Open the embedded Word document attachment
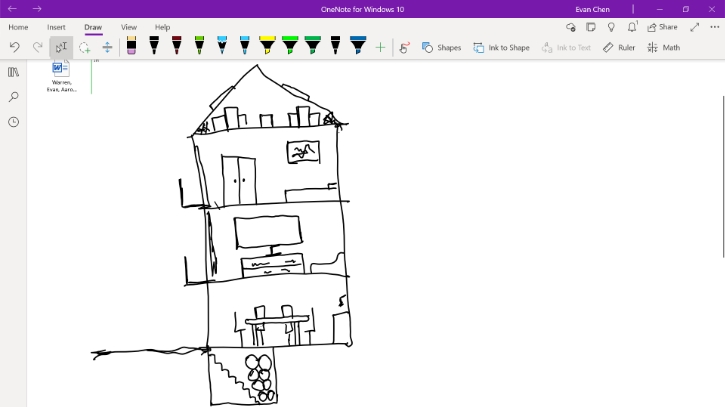The image size is (725, 407). point(61,69)
